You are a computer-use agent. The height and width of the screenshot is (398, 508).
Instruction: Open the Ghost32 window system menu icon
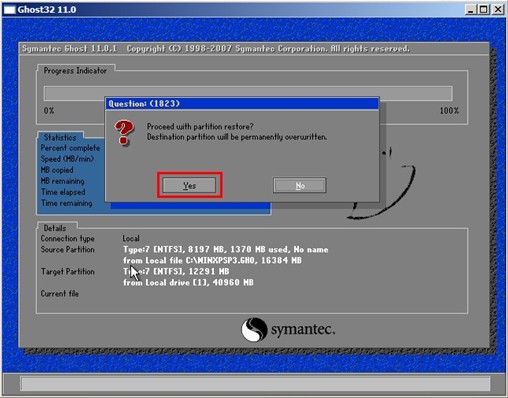pyautogui.click(x=9, y=10)
